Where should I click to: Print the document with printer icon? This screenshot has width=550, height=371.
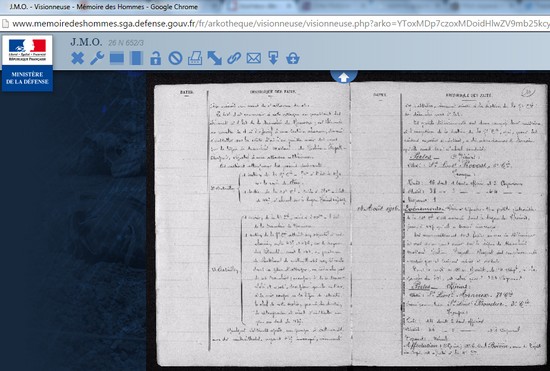pos(195,58)
